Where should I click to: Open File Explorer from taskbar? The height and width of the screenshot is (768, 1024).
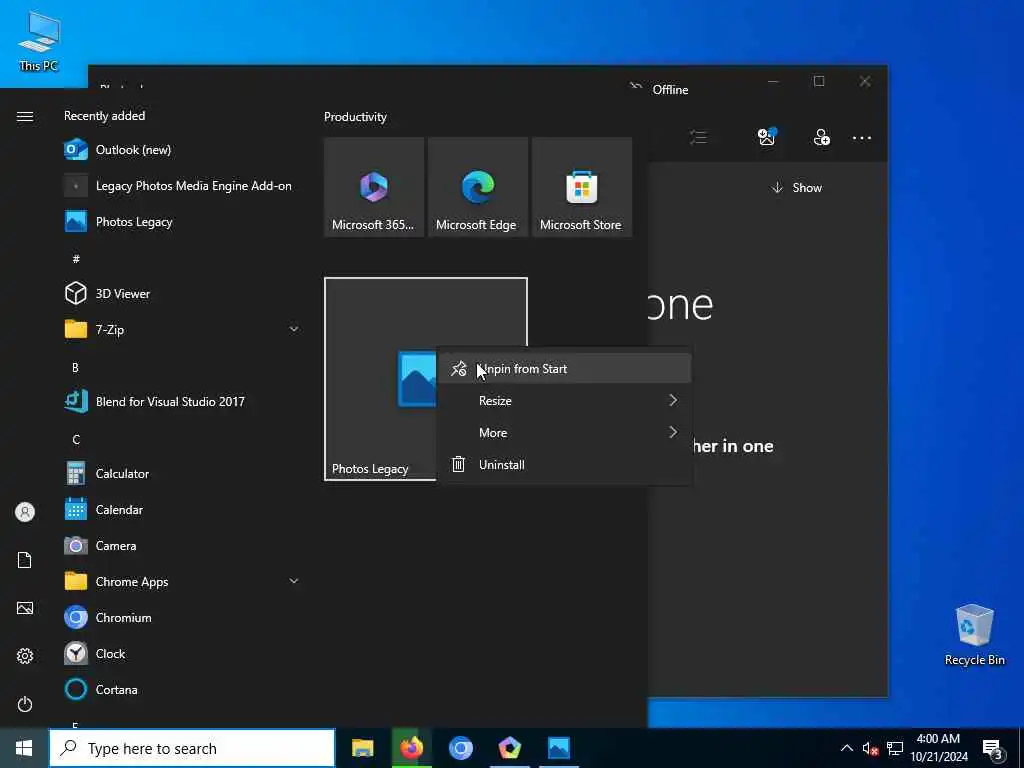(x=362, y=748)
